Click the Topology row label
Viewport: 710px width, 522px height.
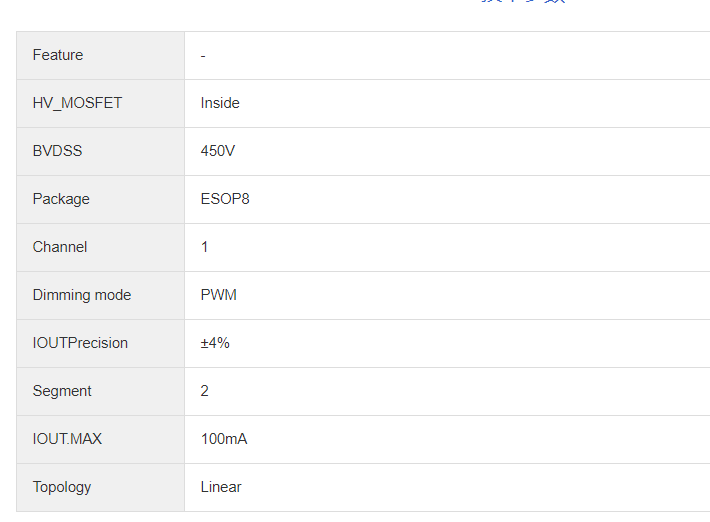coord(62,487)
